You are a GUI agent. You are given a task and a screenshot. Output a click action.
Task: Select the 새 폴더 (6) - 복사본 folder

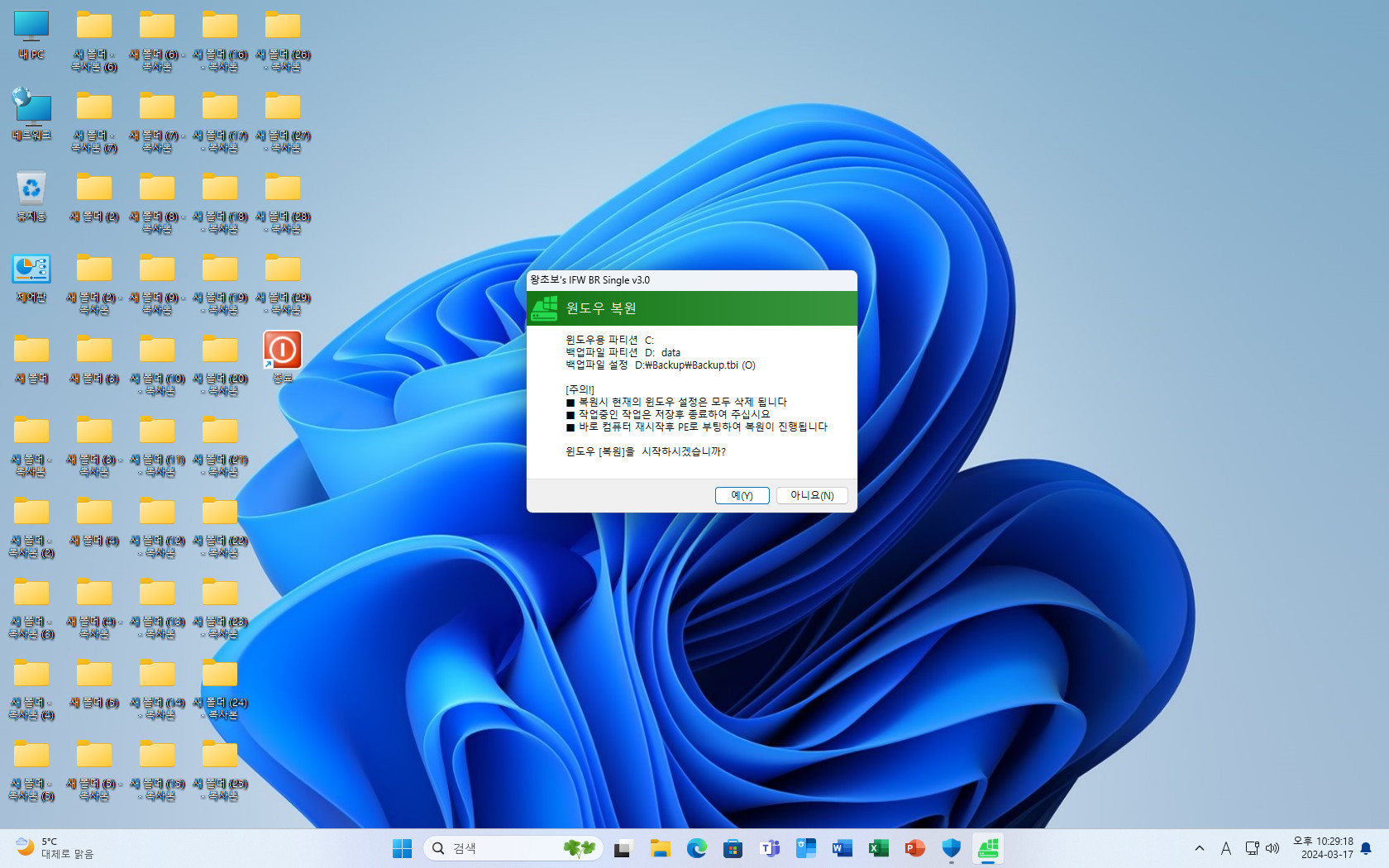157,41
